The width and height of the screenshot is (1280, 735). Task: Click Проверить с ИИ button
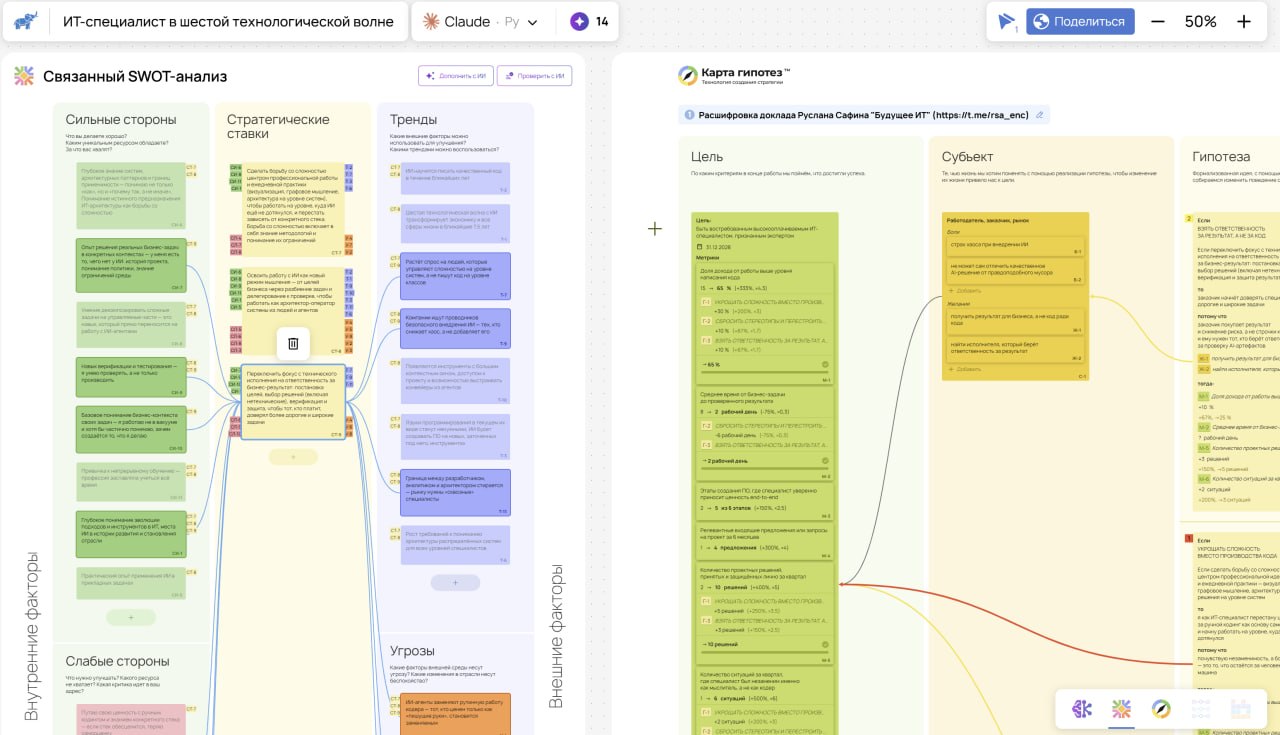pos(535,76)
